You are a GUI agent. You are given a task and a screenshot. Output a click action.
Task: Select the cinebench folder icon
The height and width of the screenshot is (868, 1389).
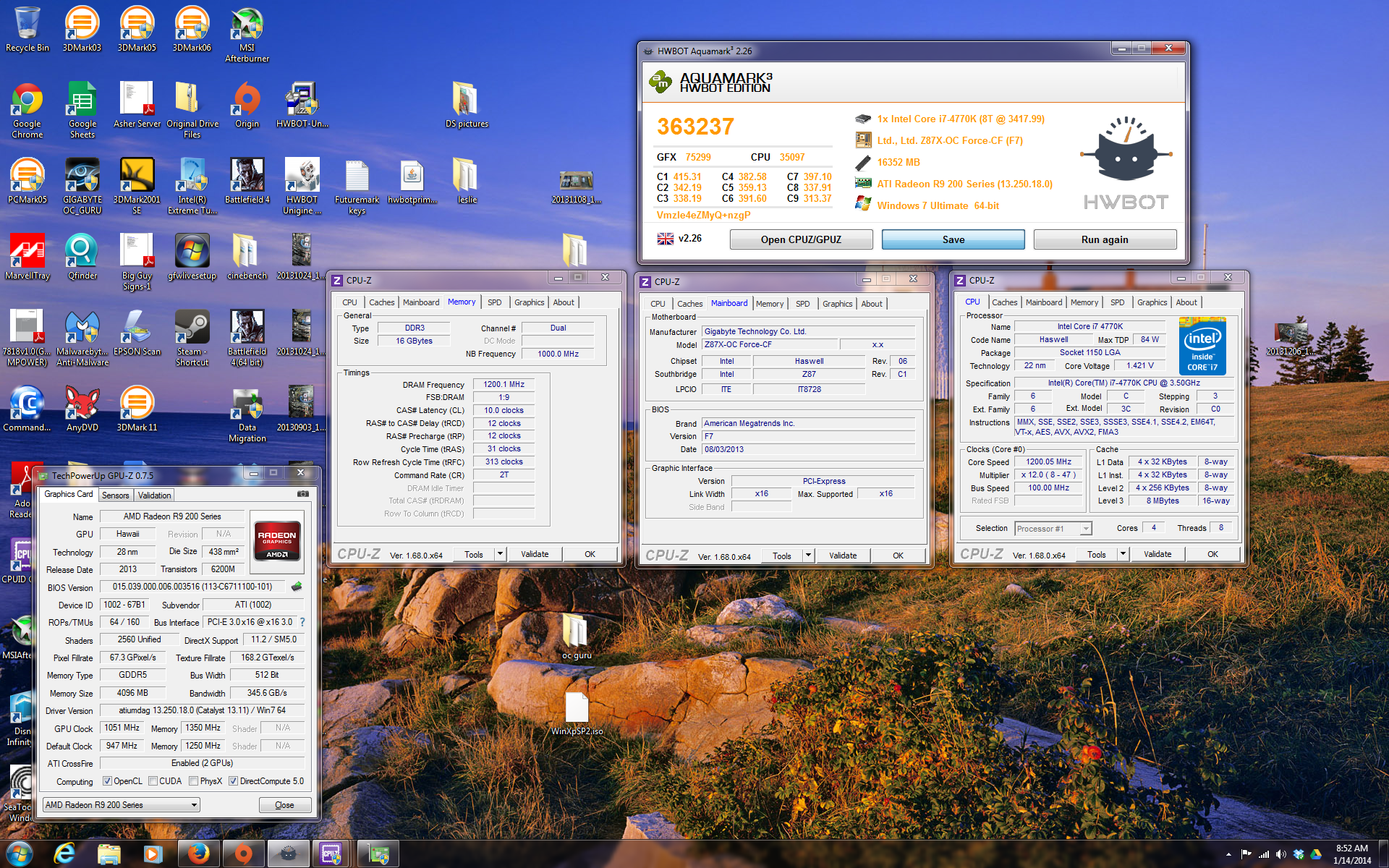pyautogui.click(x=247, y=257)
